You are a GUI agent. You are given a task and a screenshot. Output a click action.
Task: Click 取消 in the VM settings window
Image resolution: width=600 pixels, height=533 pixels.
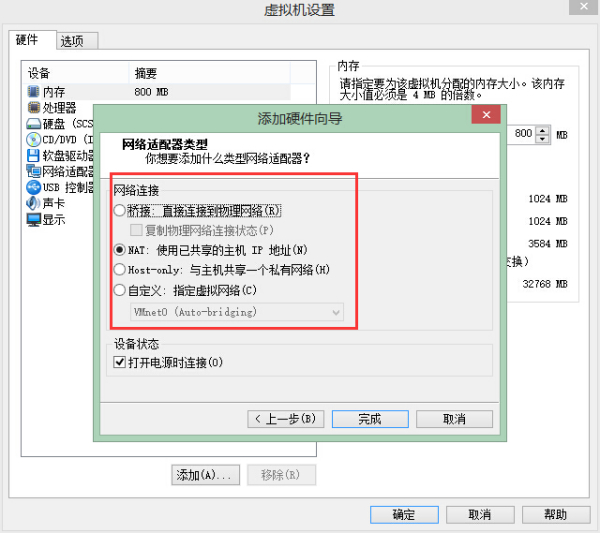coord(480,515)
